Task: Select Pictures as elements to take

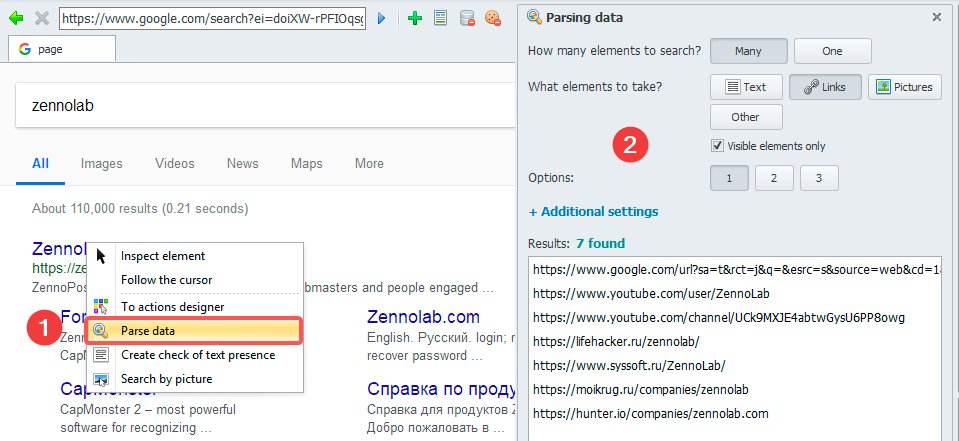Action: pyautogui.click(x=904, y=87)
